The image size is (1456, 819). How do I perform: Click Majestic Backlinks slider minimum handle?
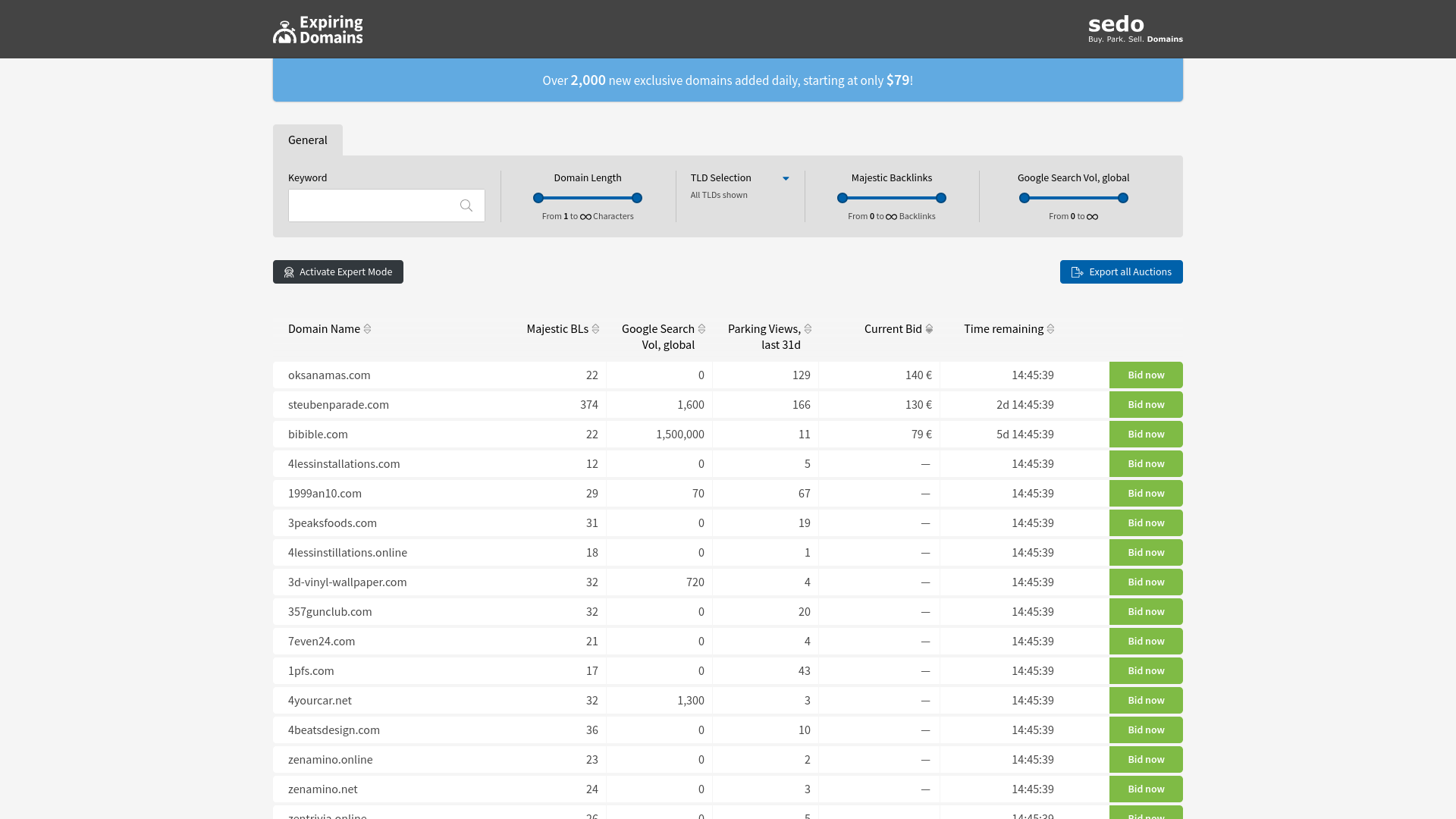coord(843,198)
